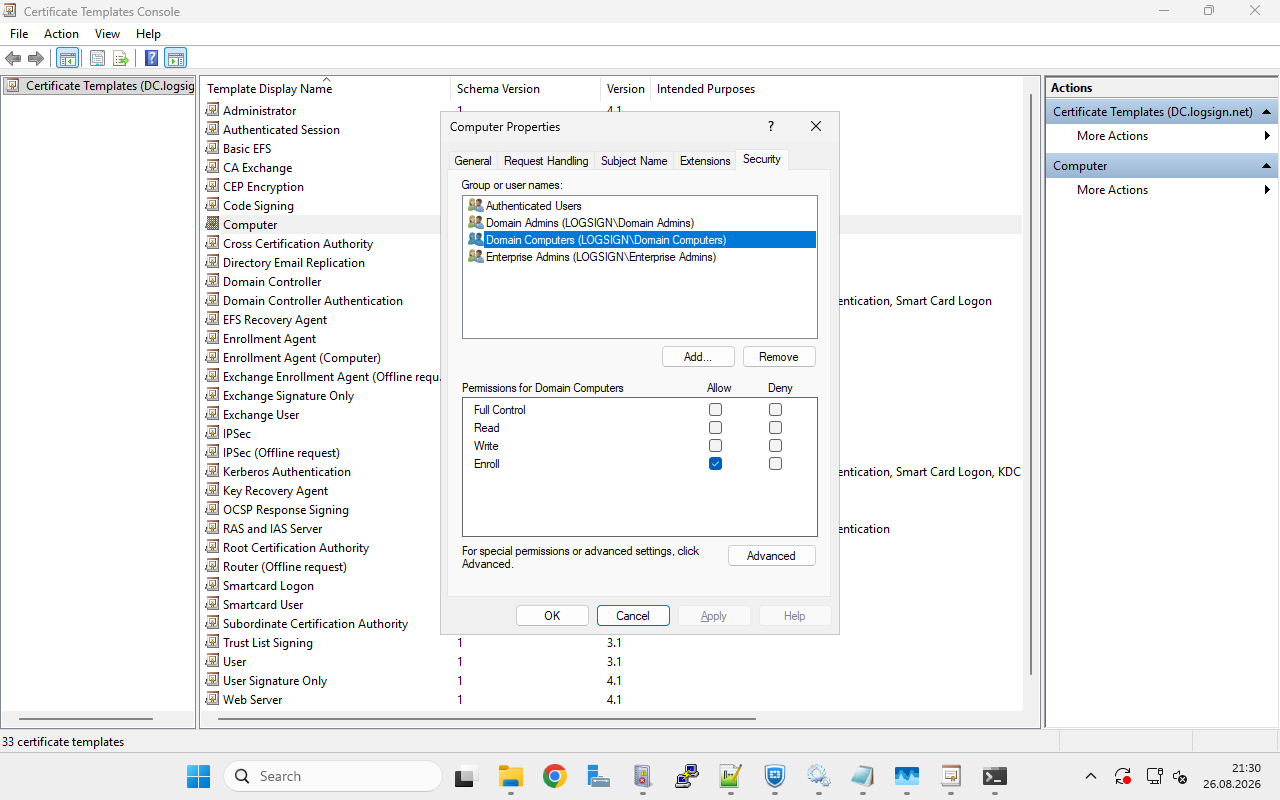
Task: Check Allow for Full Control
Action: [715, 410]
